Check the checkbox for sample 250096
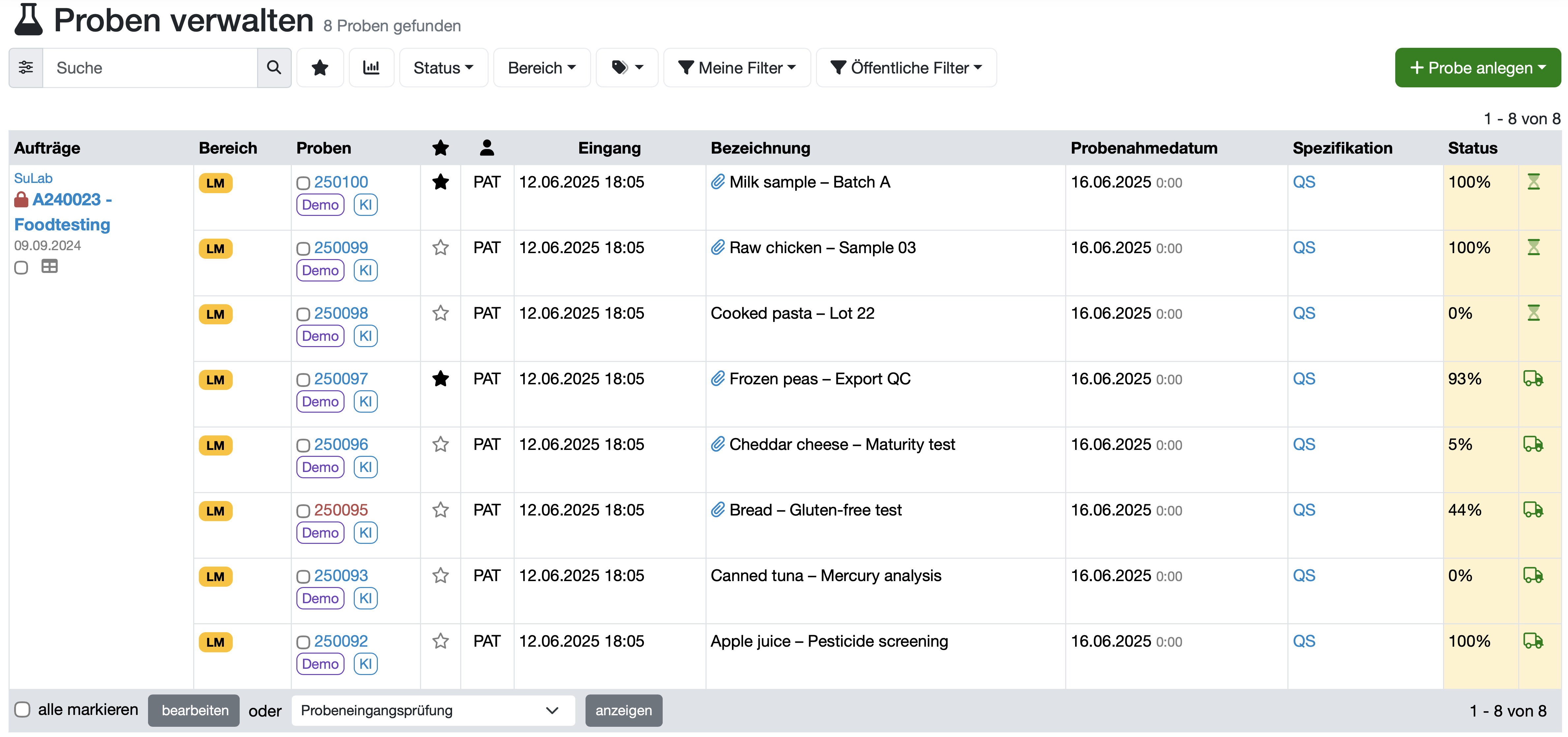 (303, 446)
